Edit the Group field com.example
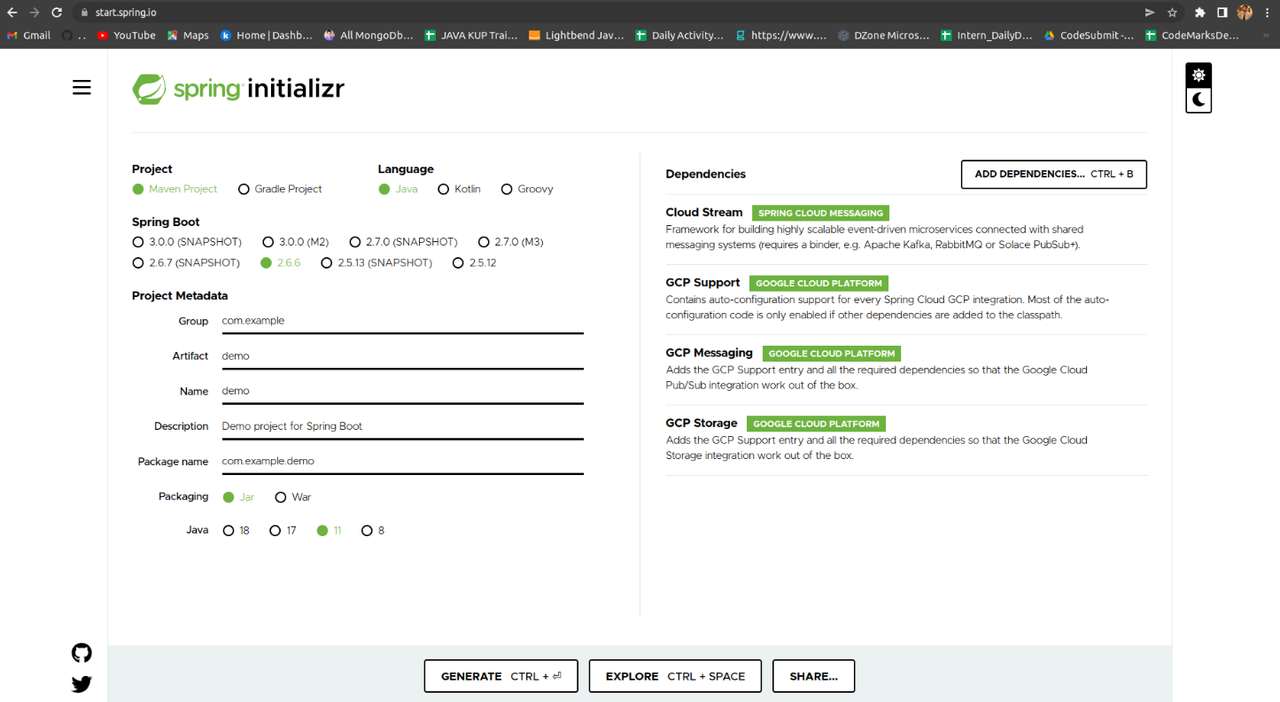 402,321
